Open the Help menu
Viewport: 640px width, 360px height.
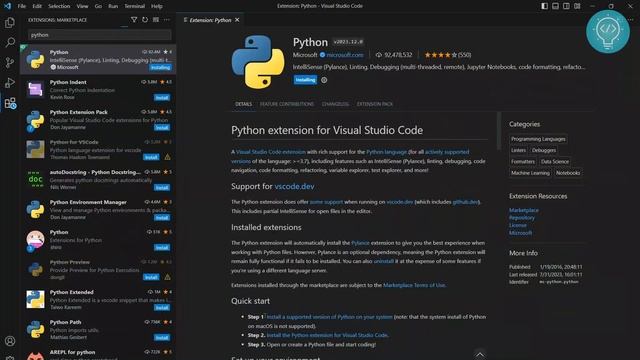click(x=157, y=6)
